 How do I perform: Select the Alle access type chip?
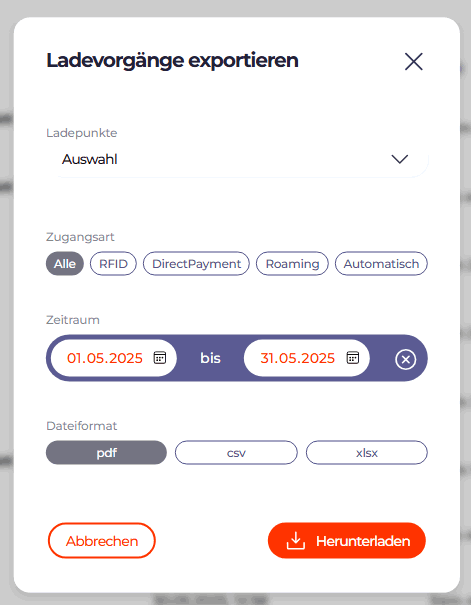(65, 264)
